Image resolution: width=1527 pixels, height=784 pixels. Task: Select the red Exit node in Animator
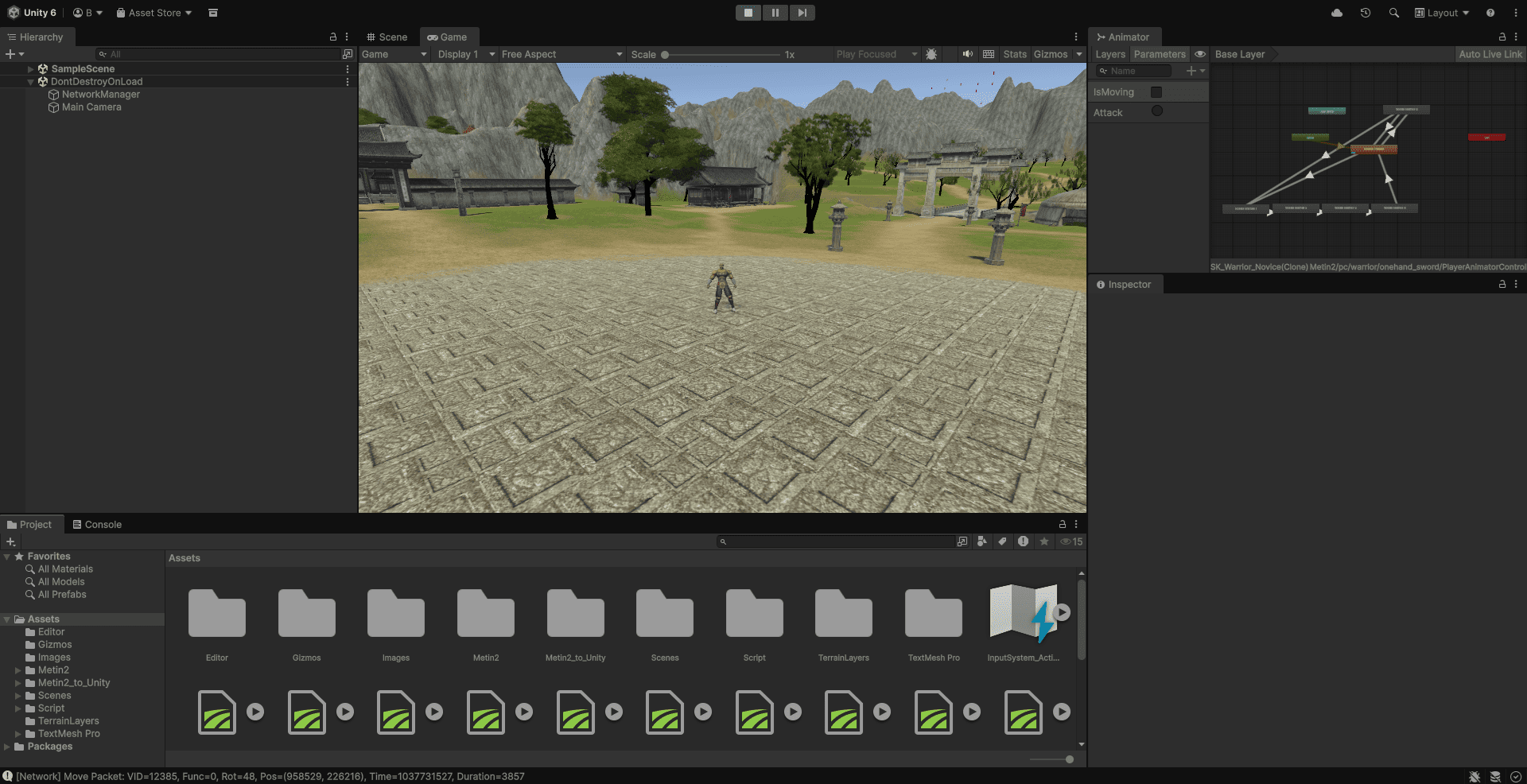[x=1486, y=138]
